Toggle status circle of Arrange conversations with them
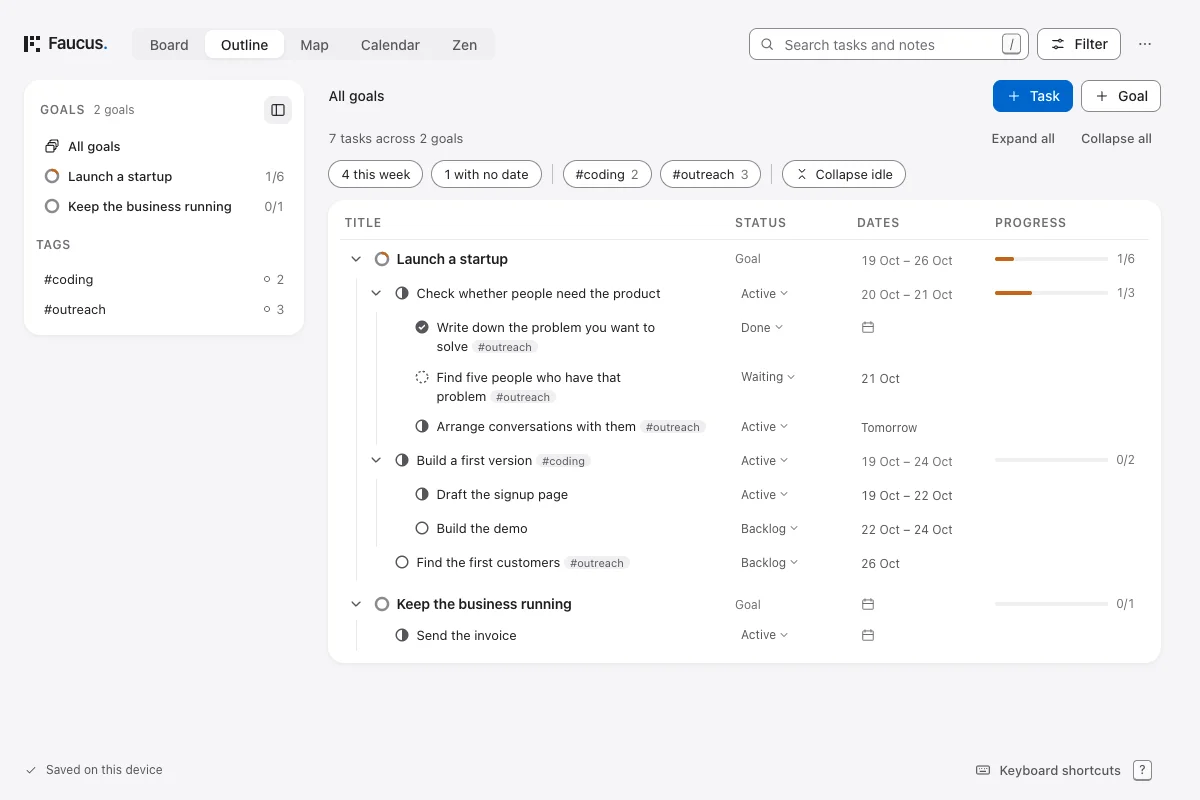This screenshot has height=800, width=1200. [x=422, y=426]
